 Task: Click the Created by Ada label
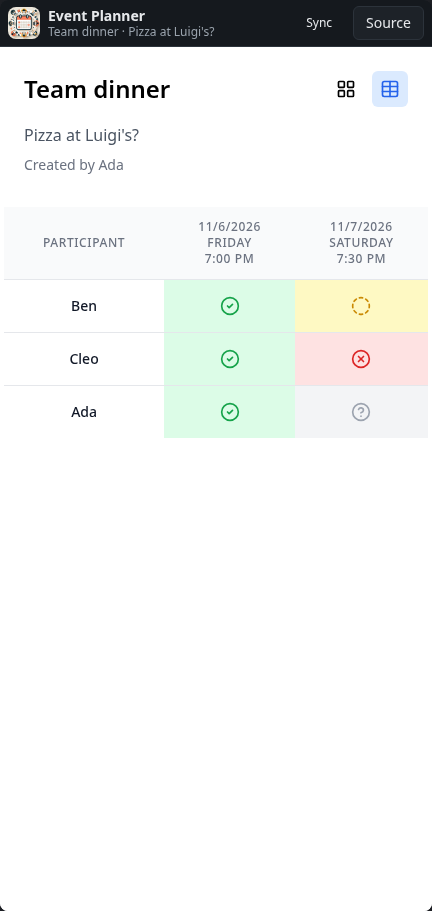point(74,165)
